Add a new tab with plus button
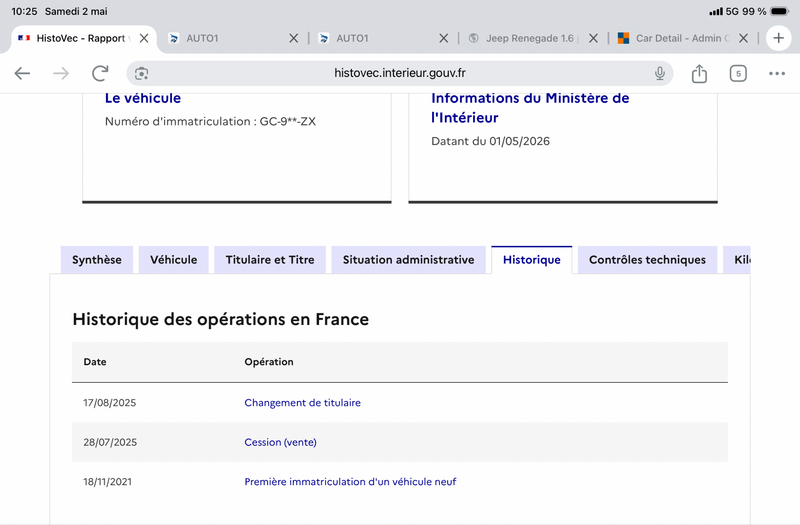800x525 pixels. click(779, 38)
